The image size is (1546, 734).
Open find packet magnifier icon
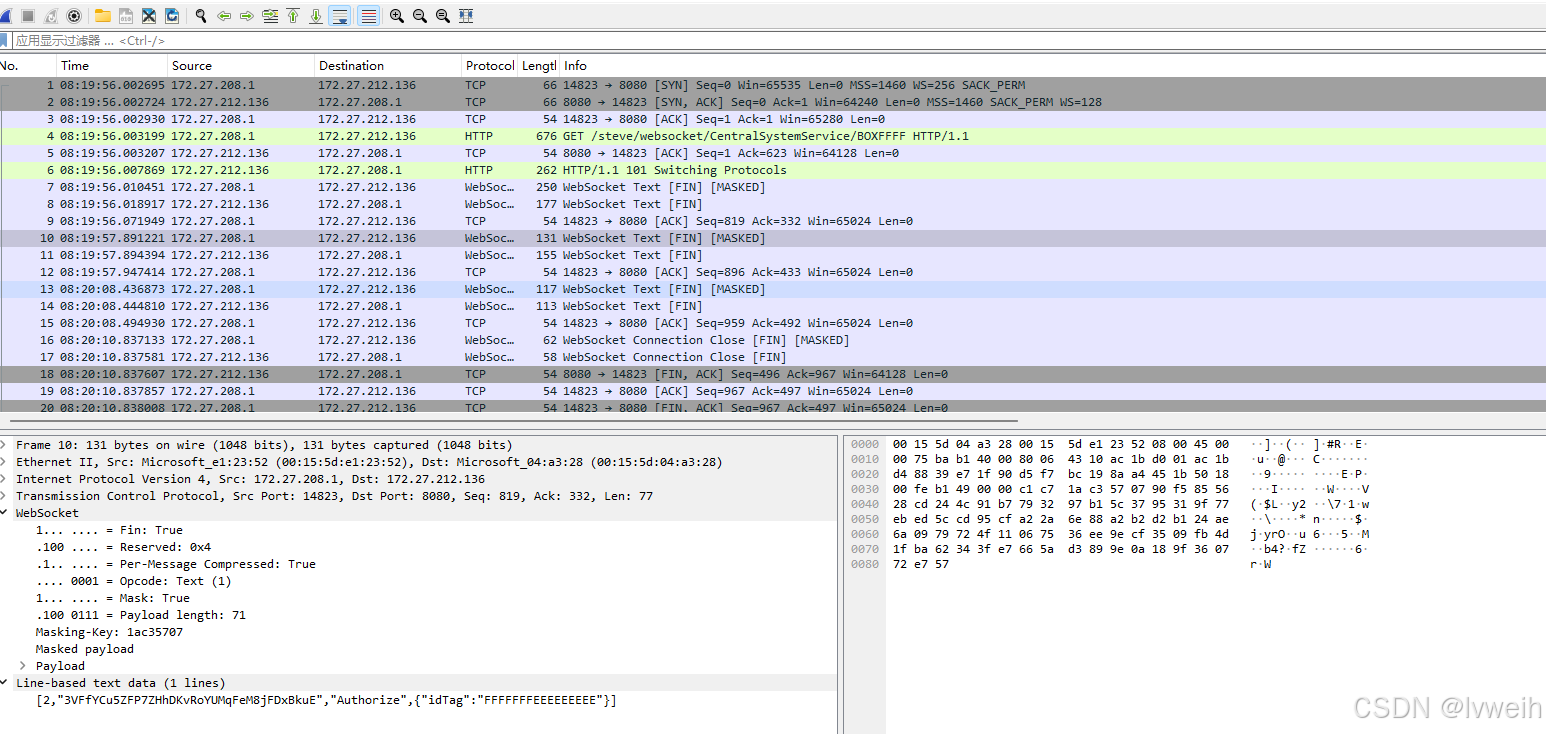coord(201,16)
